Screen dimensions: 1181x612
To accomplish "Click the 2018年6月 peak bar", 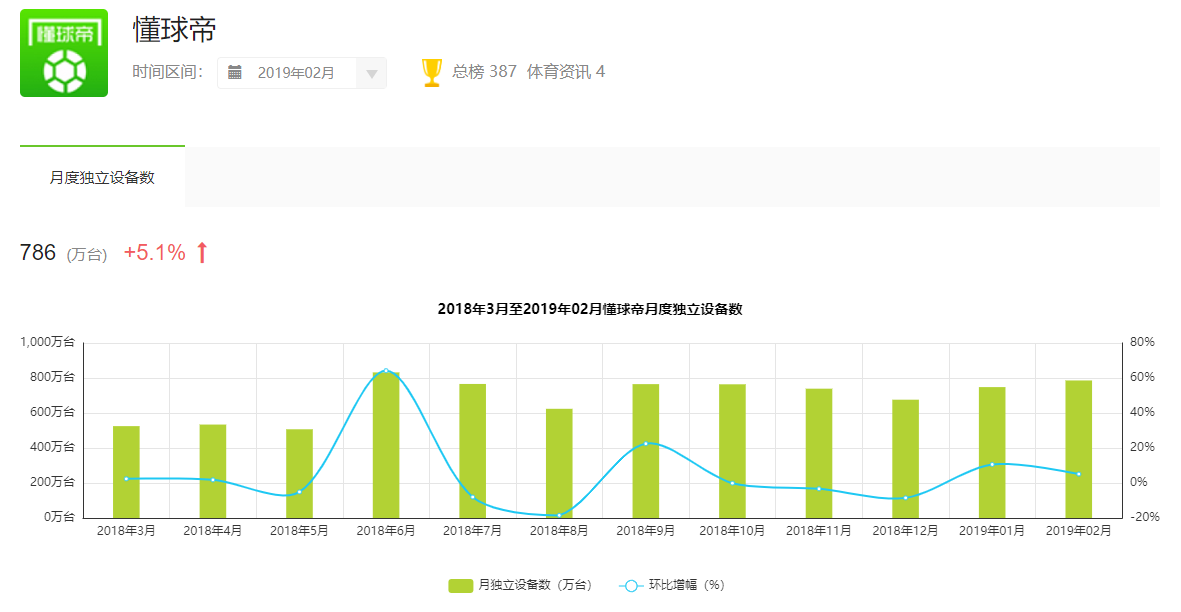I will pos(386,445).
